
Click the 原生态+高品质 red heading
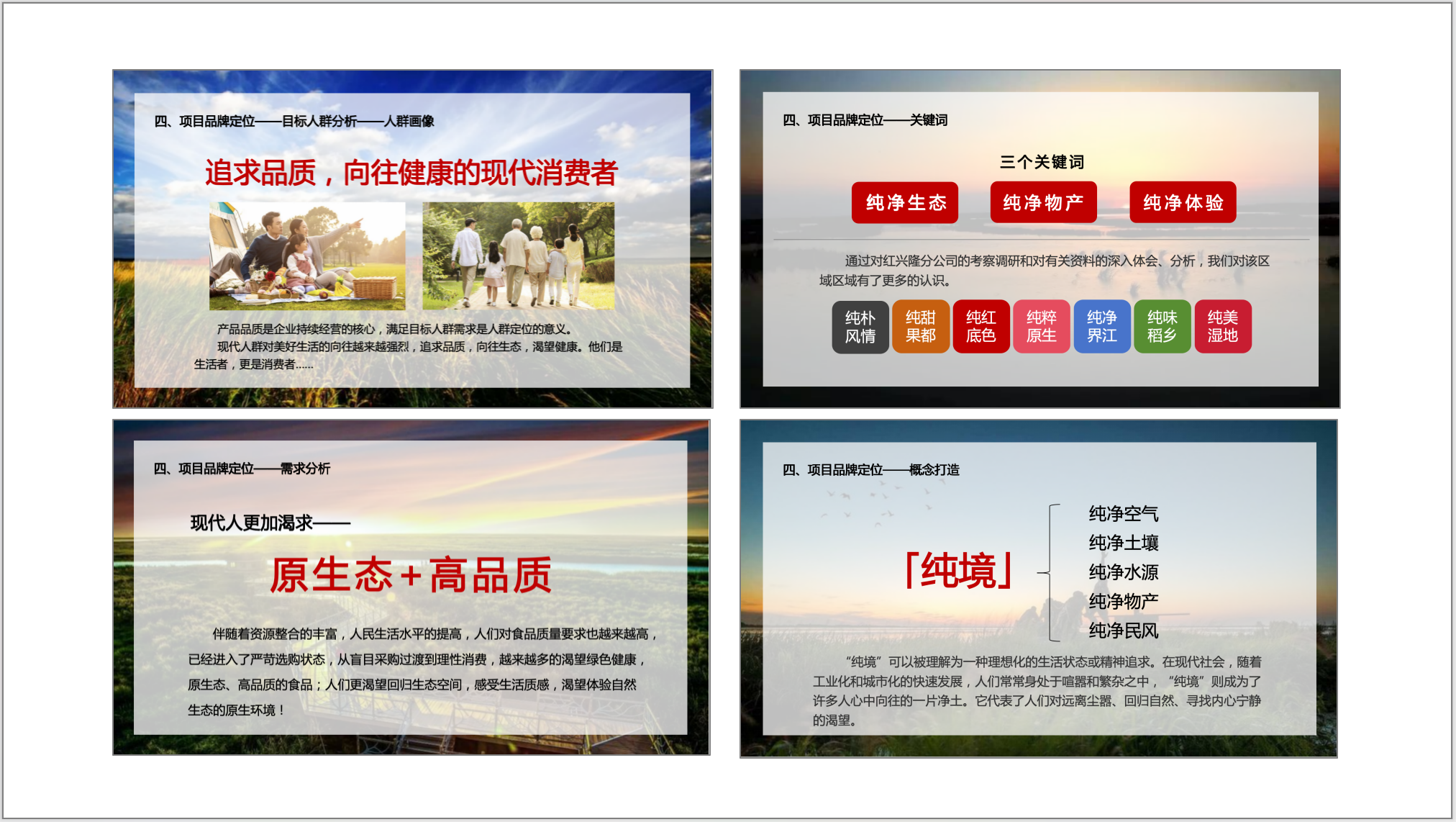tap(411, 576)
